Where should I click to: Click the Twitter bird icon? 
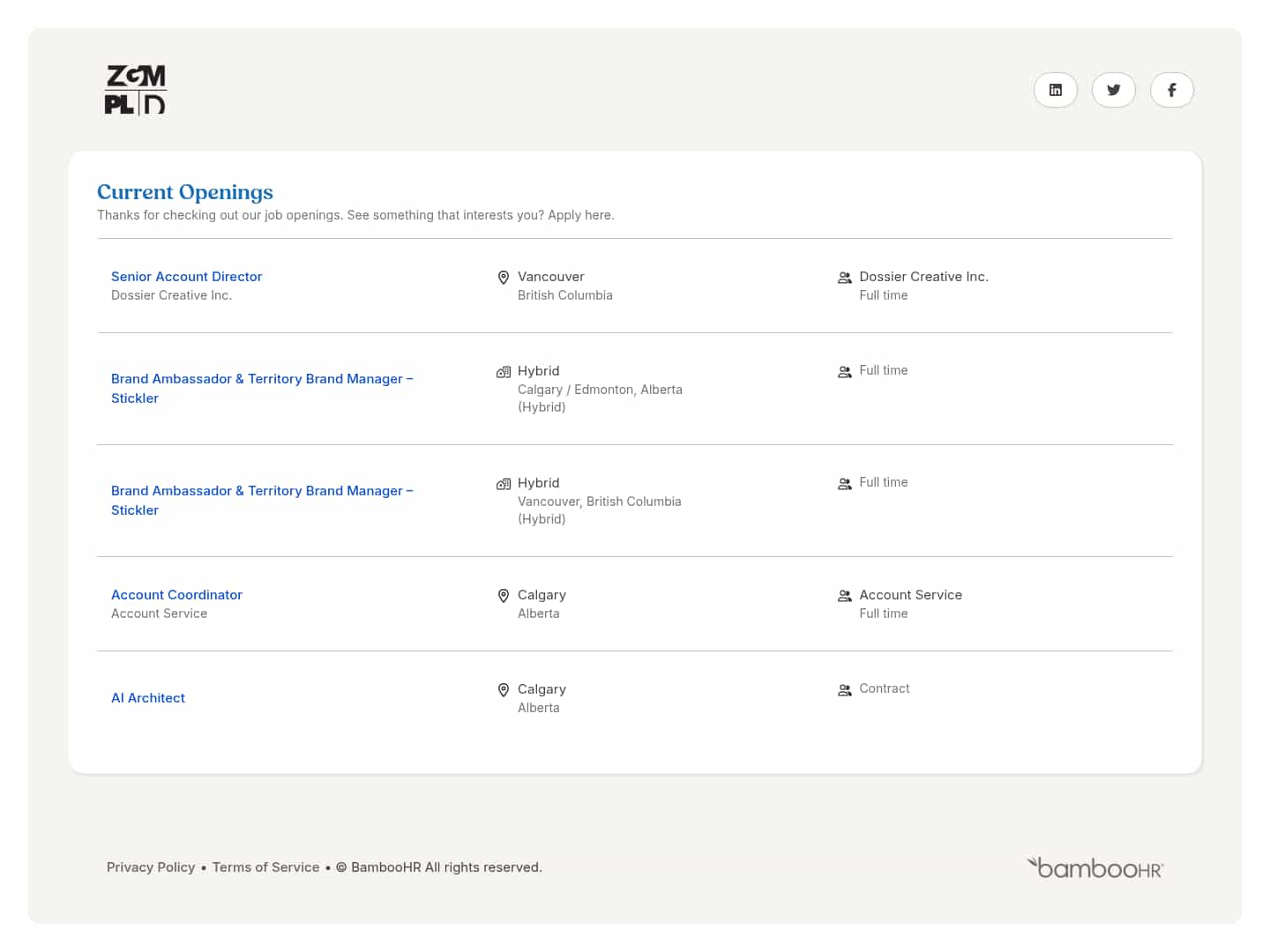point(1114,89)
